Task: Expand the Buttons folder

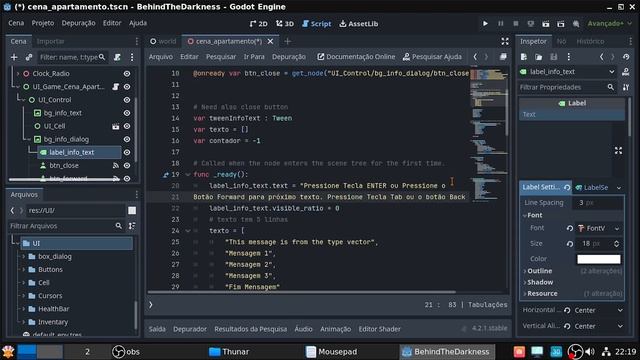Action: (24, 269)
